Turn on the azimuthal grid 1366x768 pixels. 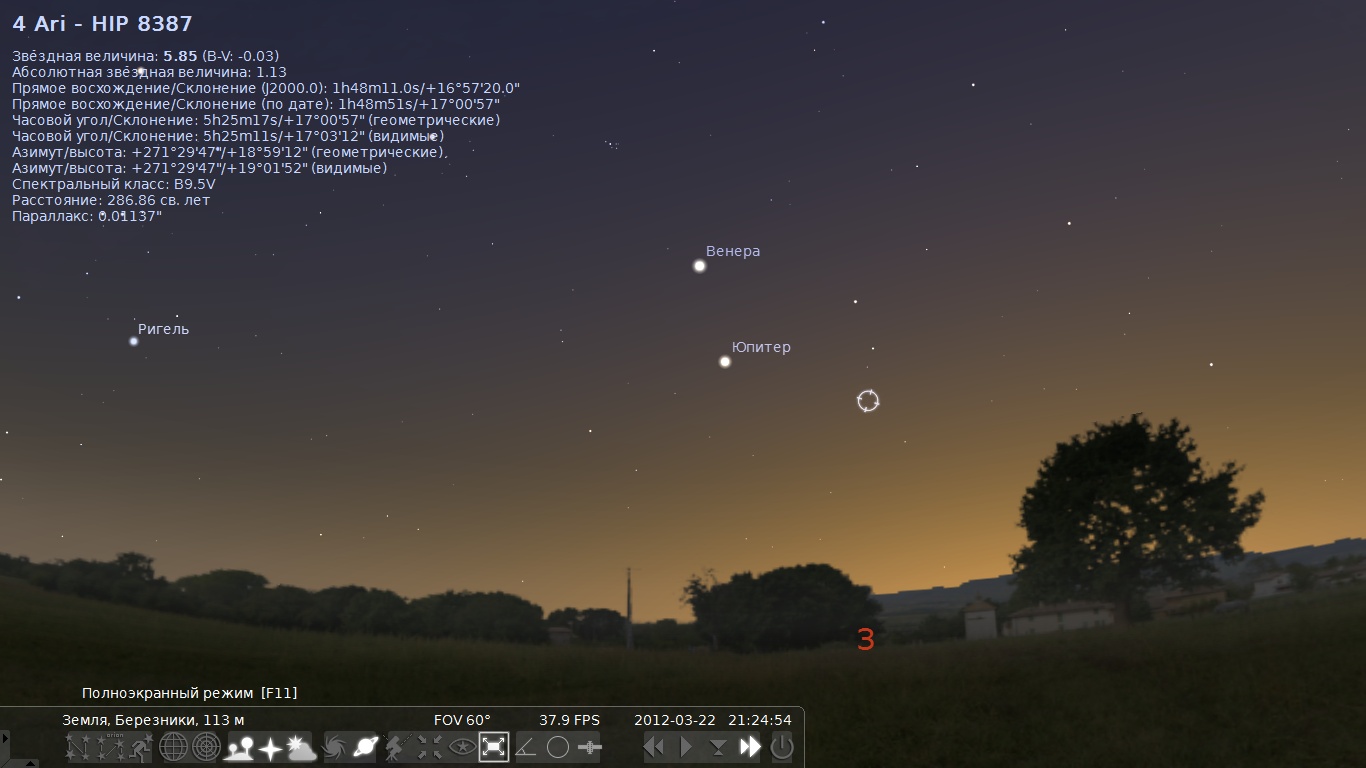[x=206, y=747]
